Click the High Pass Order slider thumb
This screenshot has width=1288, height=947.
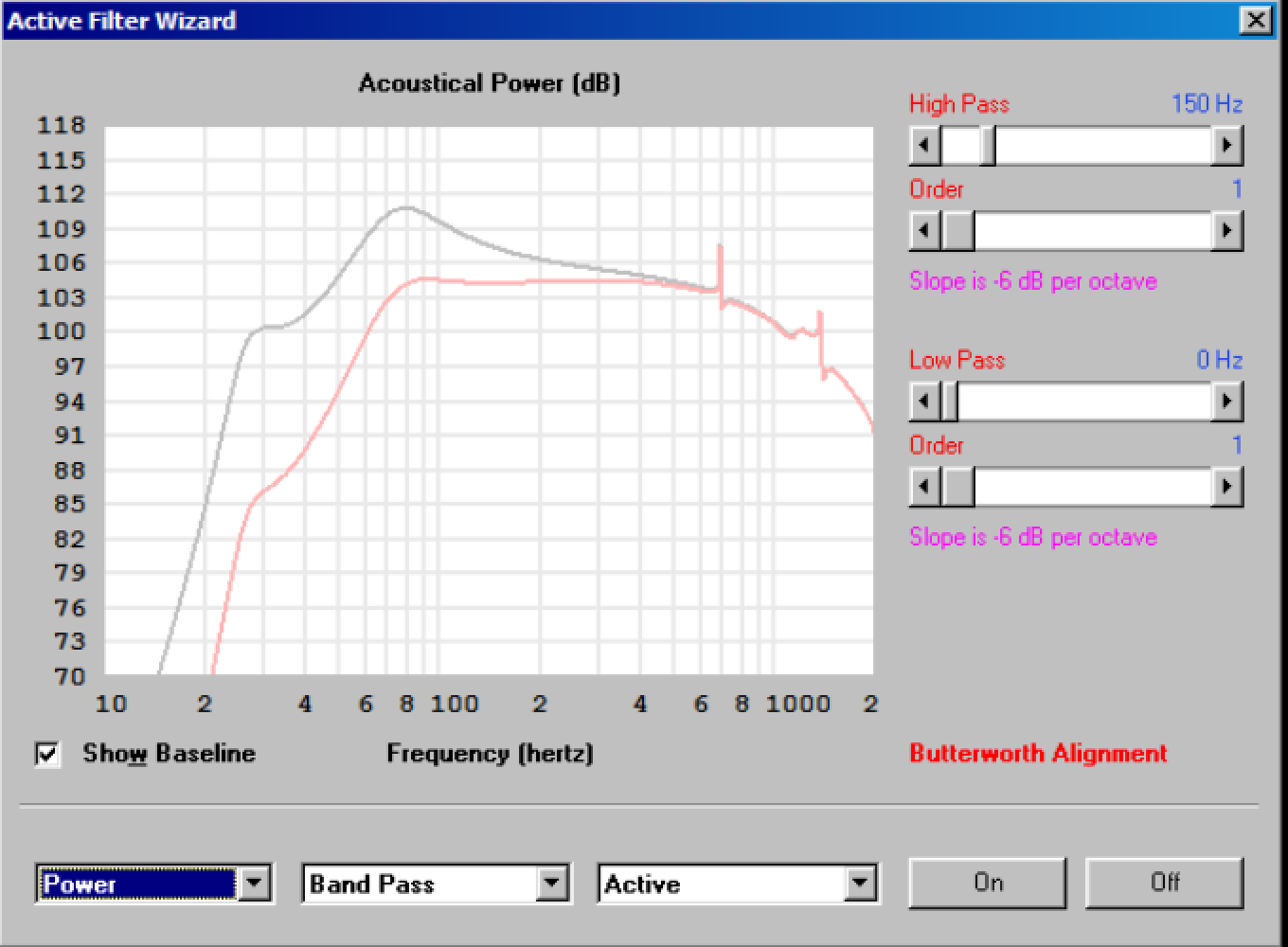(958, 230)
